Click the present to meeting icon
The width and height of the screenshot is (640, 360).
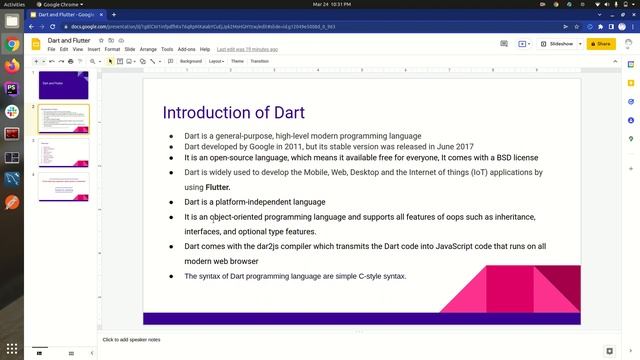tap(522, 44)
